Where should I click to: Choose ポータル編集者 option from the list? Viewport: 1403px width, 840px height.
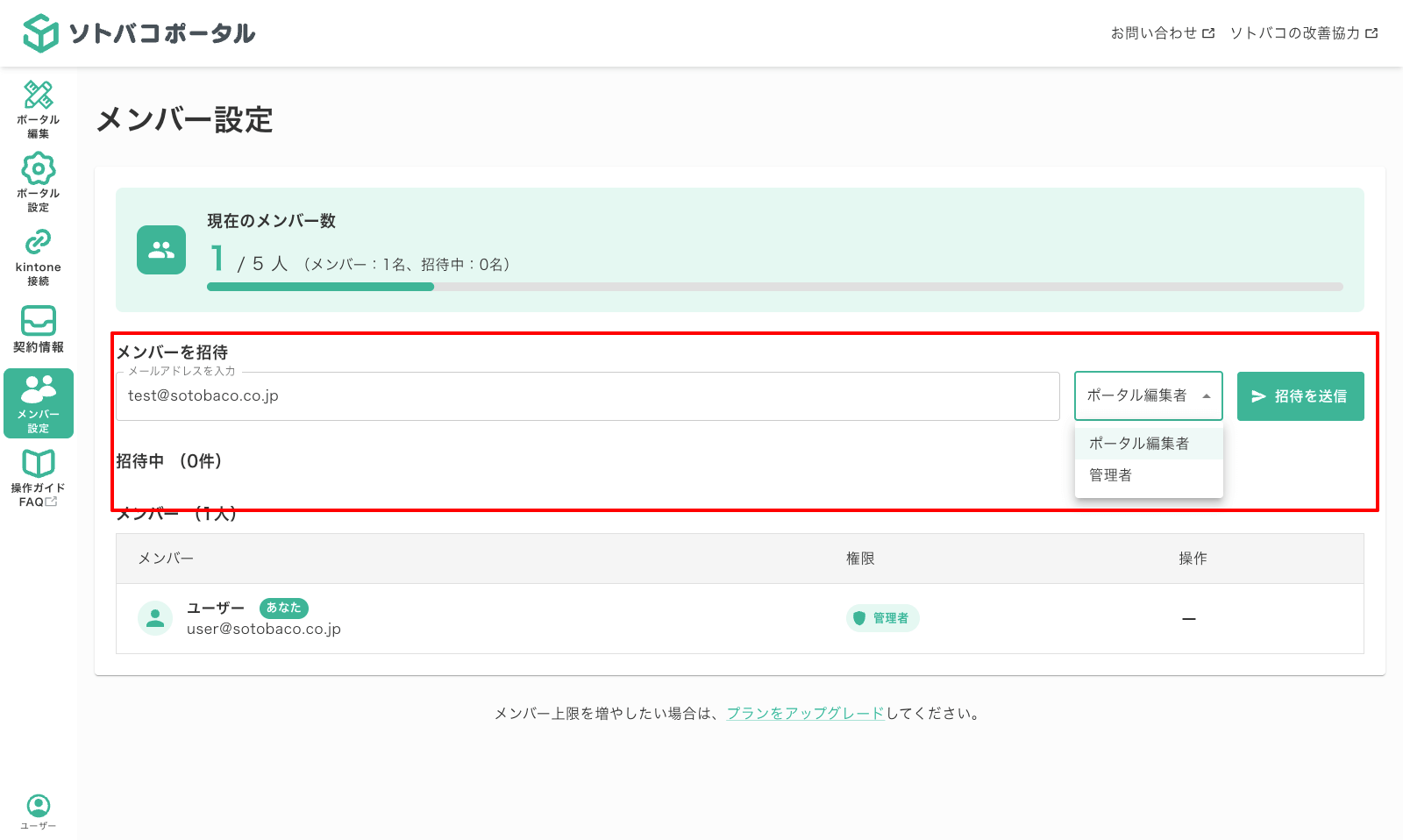[x=1139, y=444]
